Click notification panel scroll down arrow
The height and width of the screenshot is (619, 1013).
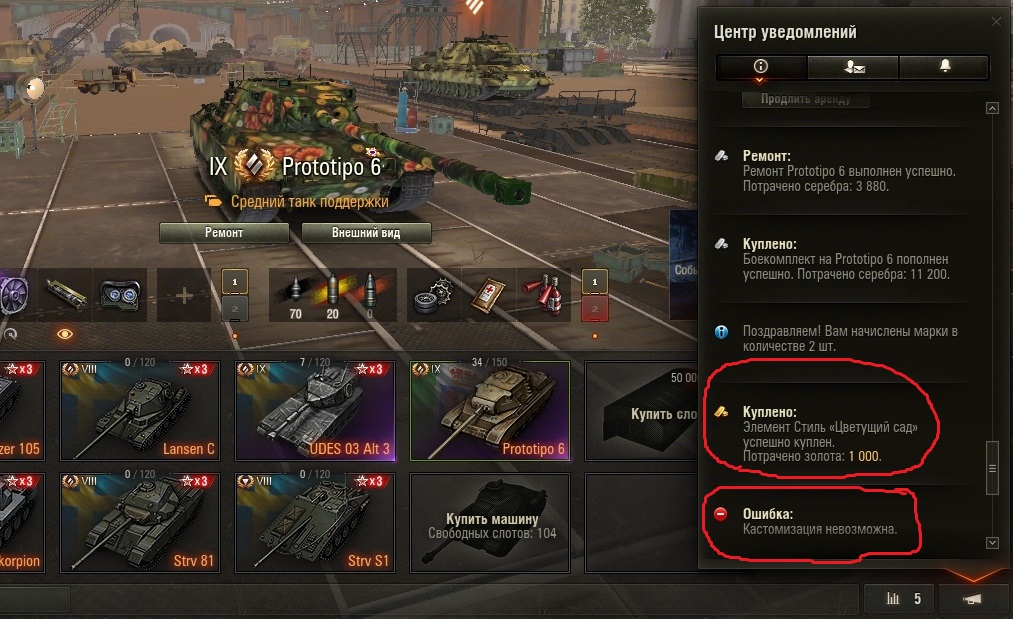[992, 543]
